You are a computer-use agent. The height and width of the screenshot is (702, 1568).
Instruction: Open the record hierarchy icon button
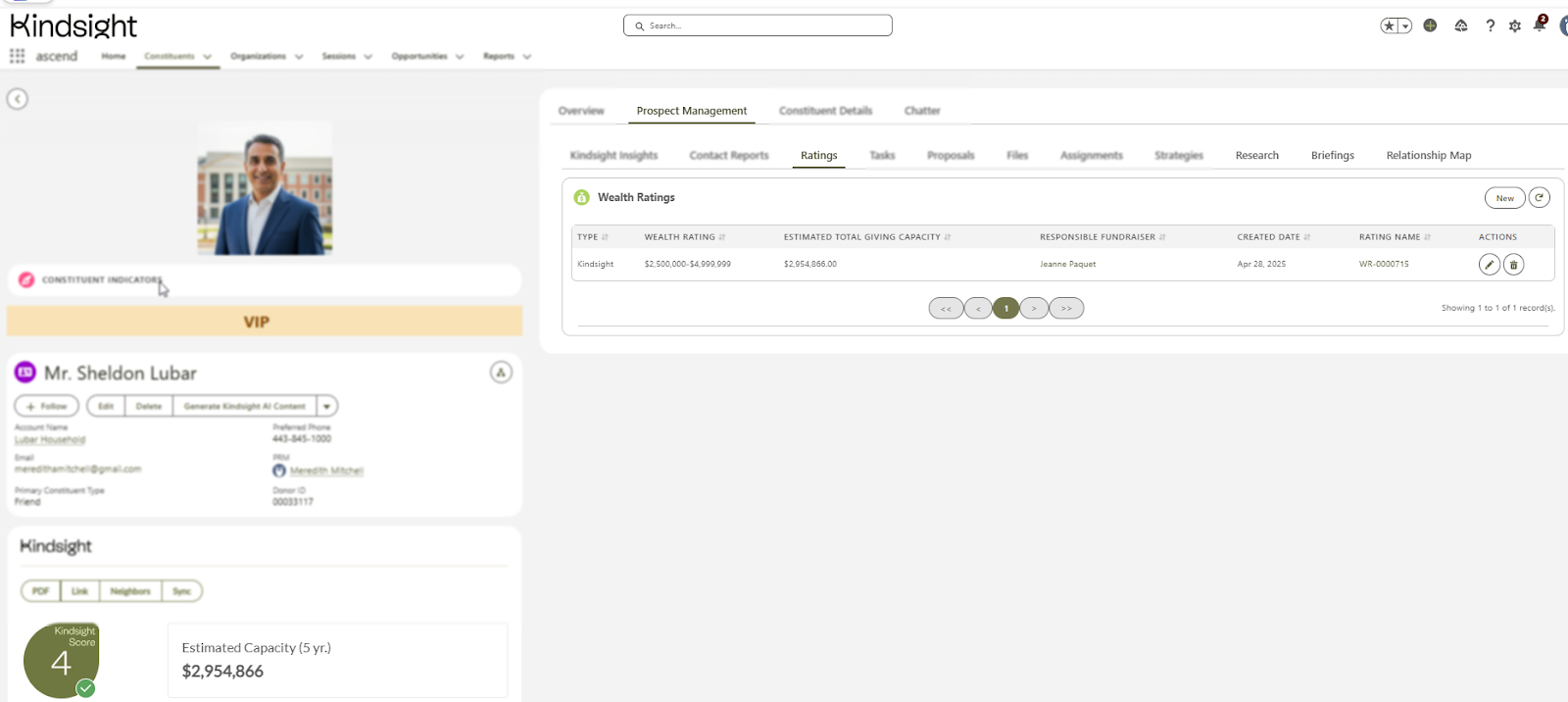pos(501,373)
